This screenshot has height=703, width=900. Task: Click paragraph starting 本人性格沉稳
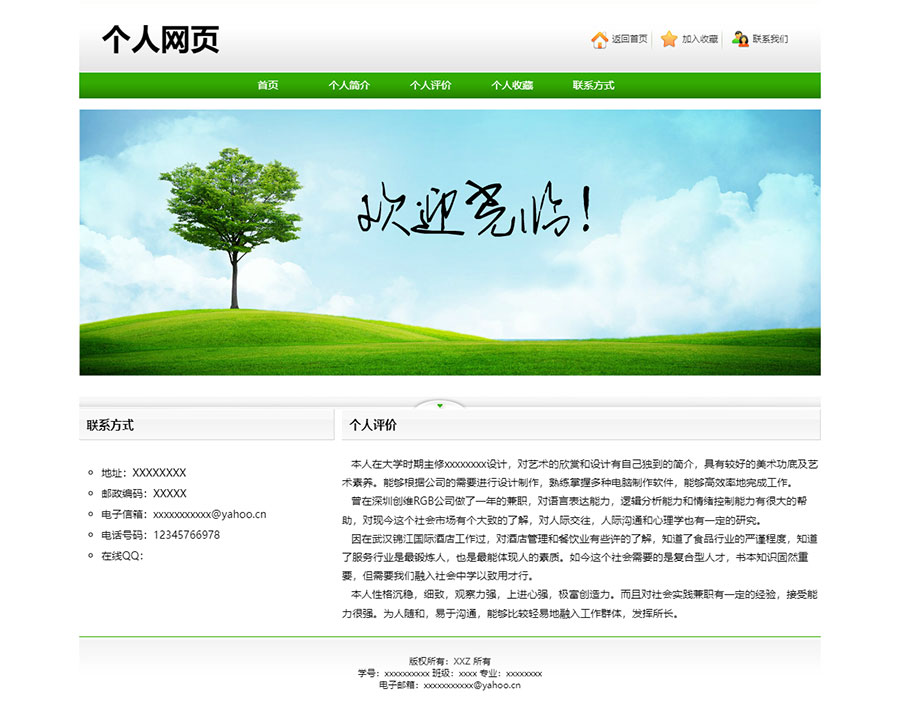tap(580, 604)
